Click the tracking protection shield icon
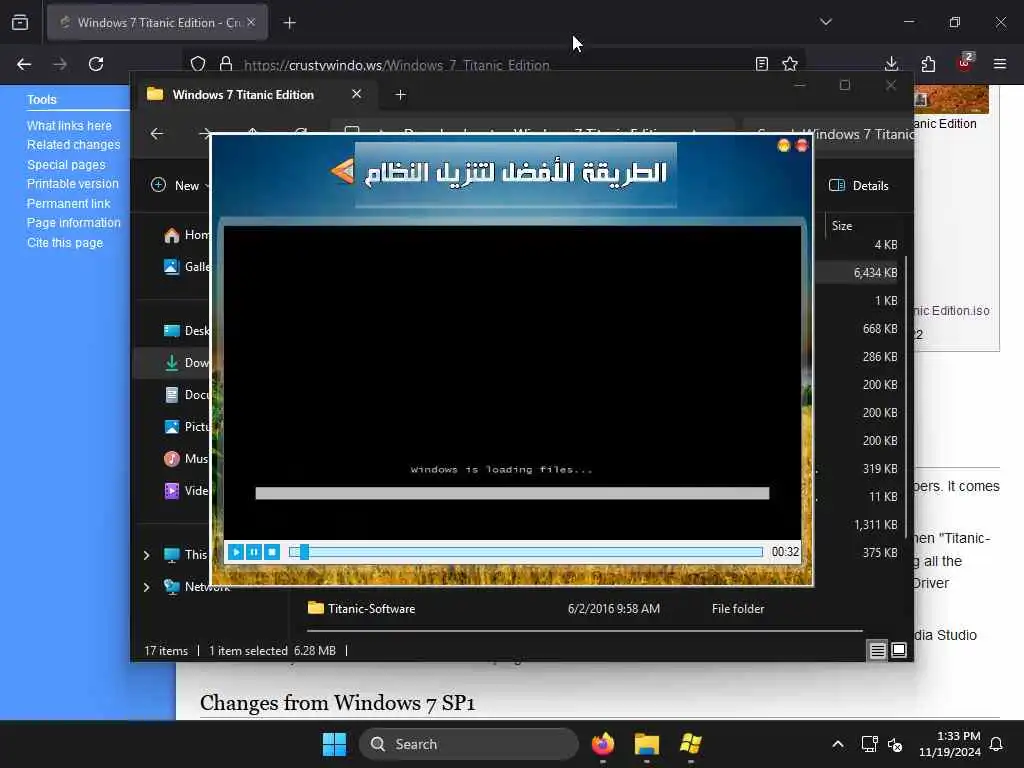 [198, 64]
